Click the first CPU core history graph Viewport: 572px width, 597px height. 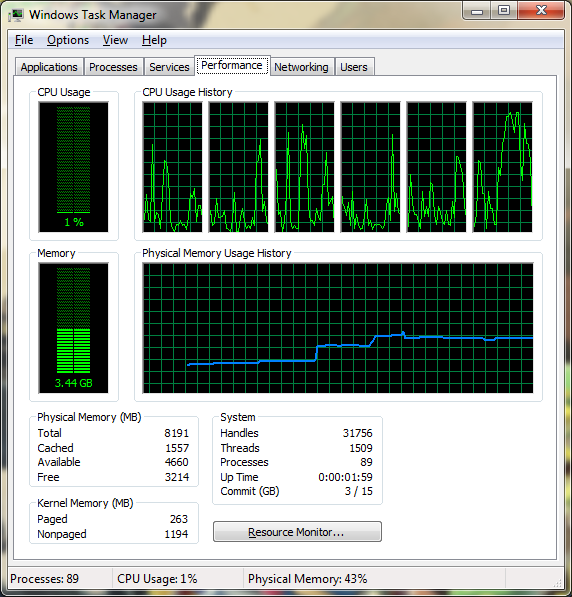pos(173,167)
